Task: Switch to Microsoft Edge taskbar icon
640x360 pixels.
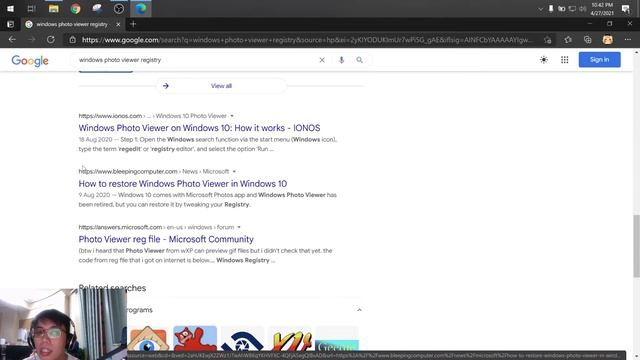Action: [141, 9]
